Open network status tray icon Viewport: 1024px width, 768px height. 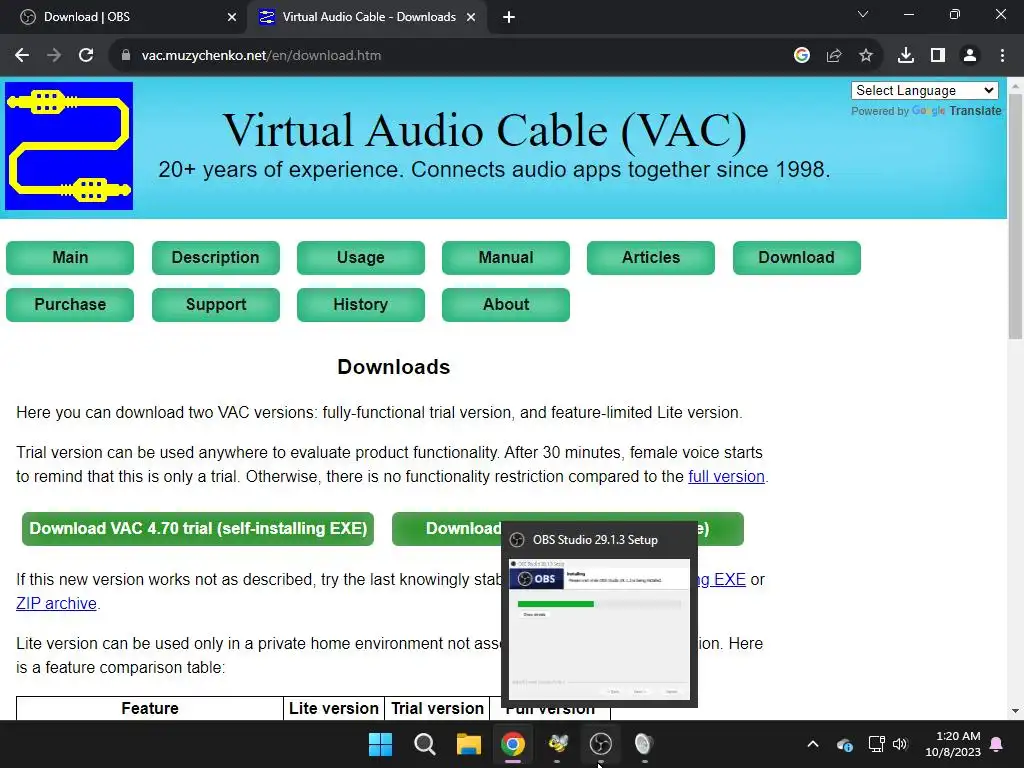click(x=876, y=744)
